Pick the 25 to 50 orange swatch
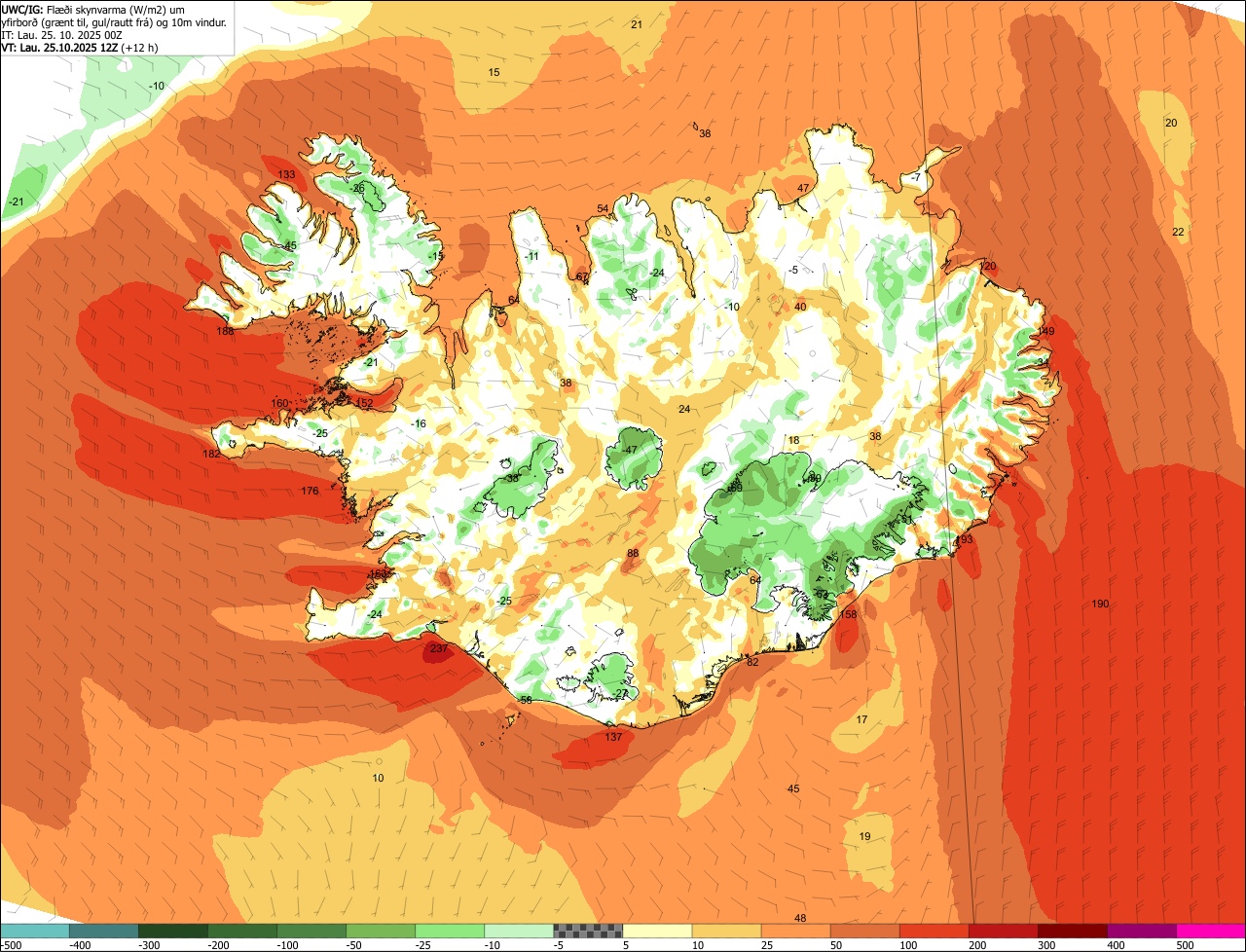 [795, 931]
